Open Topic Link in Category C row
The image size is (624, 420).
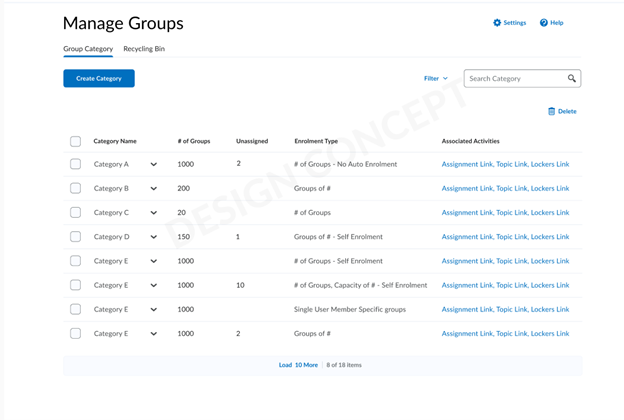coord(512,213)
